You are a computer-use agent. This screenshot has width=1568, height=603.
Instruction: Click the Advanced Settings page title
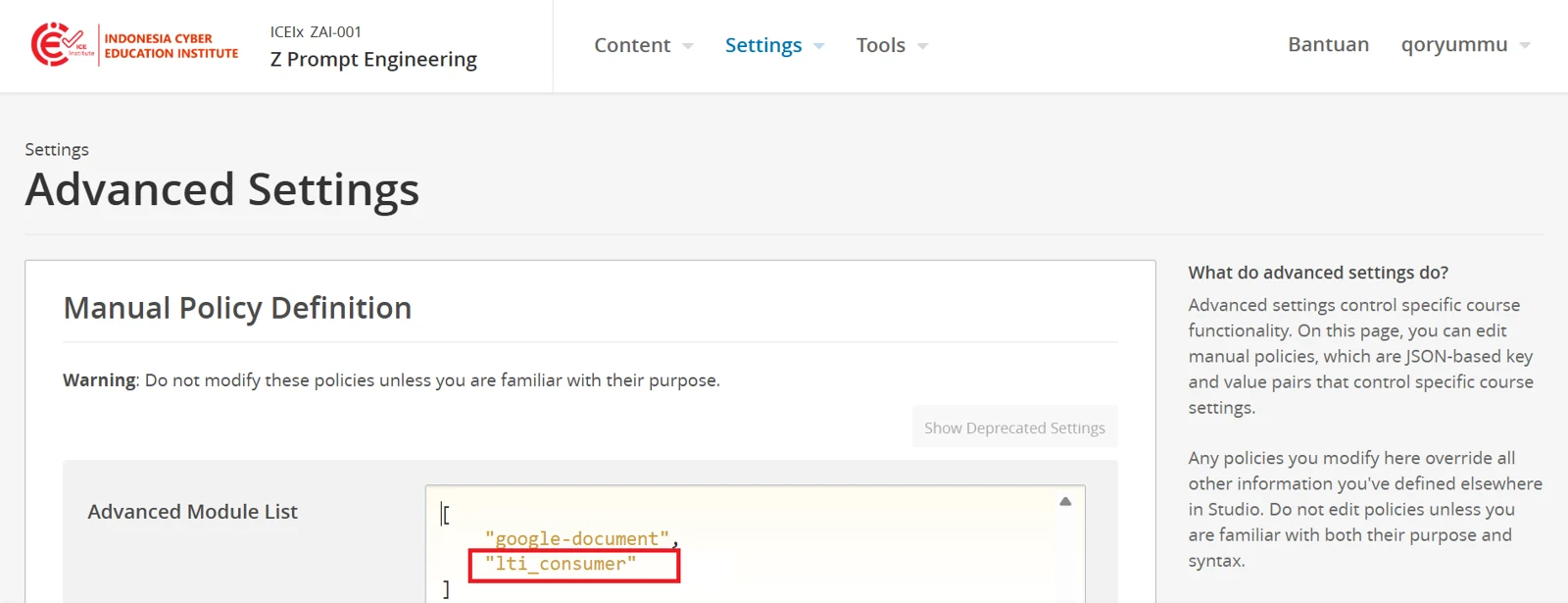click(222, 189)
